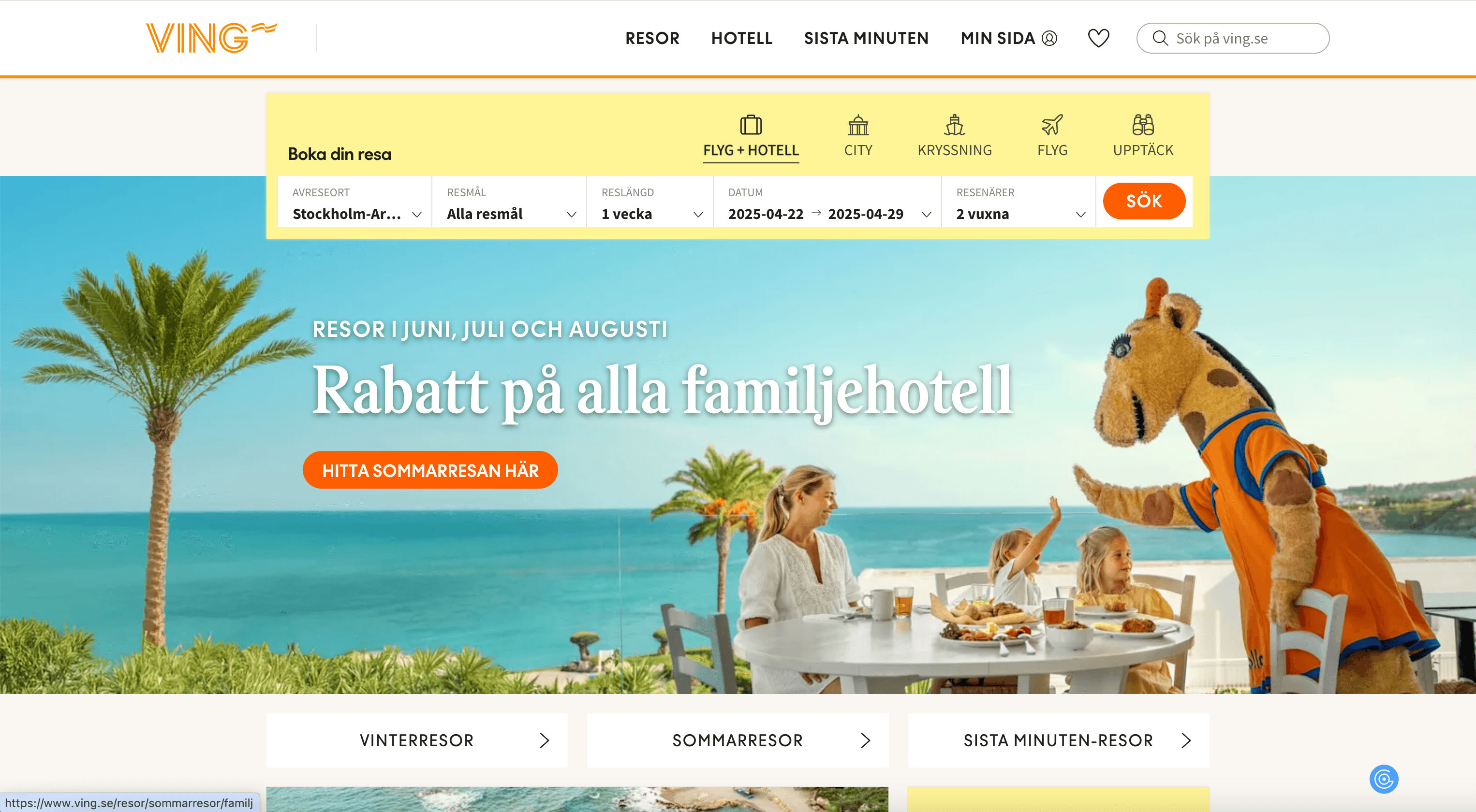The width and height of the screenshot is (1476, 812).
Task: Select the City building icon
Action: (858, 125)
